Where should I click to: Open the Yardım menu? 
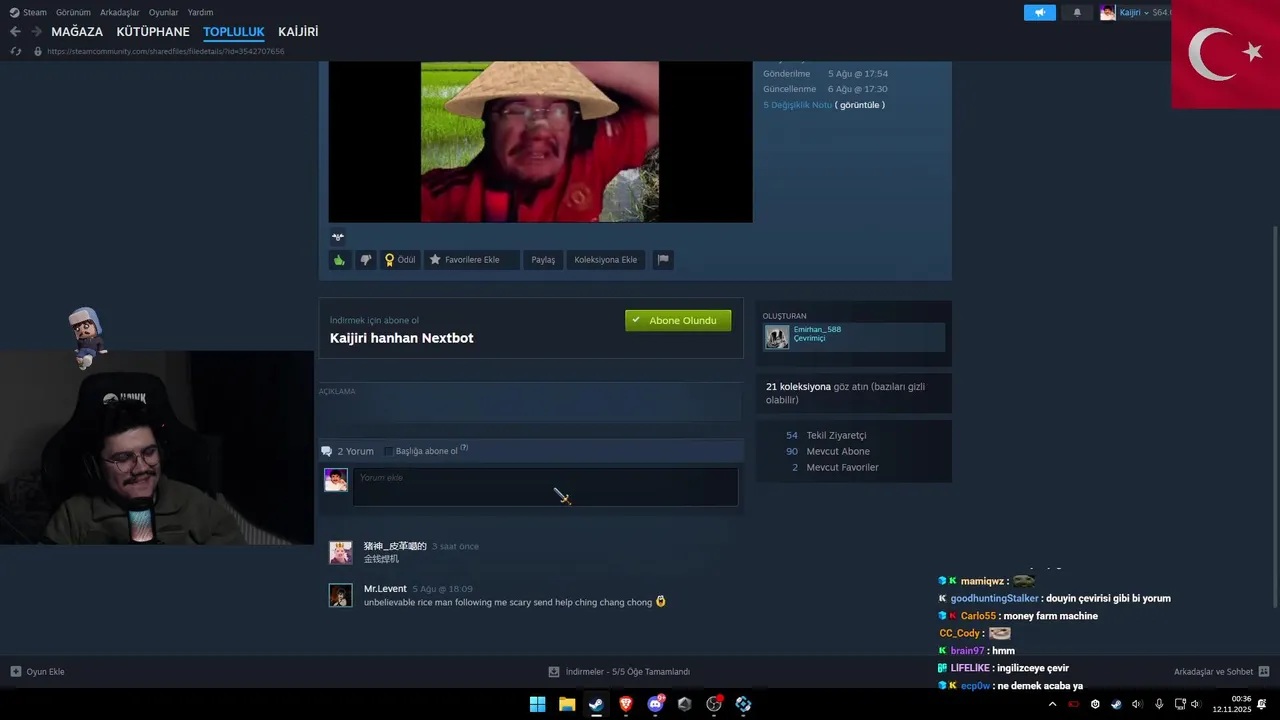click(x=200, y=12)
